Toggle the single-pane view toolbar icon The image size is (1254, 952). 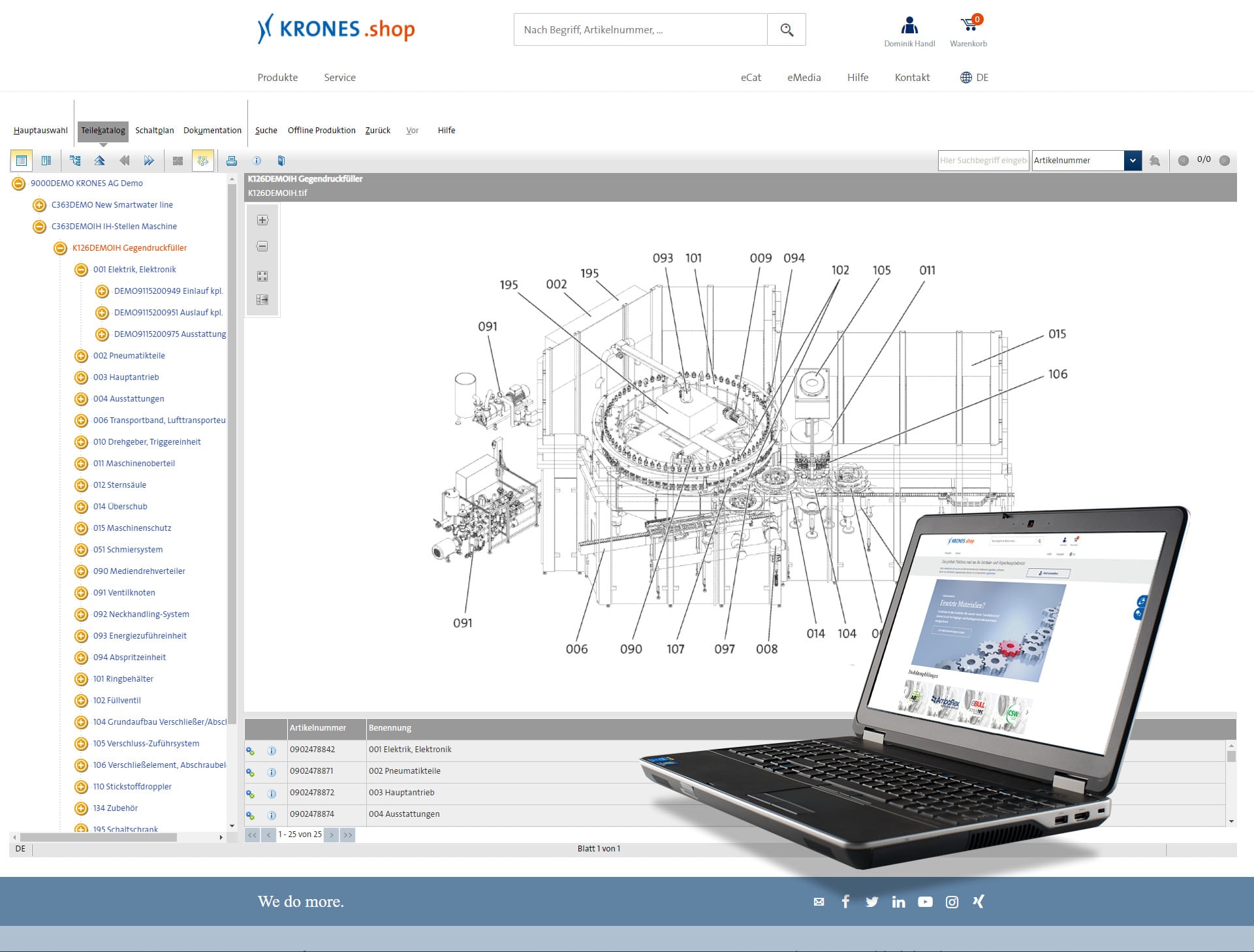point(22,161)
